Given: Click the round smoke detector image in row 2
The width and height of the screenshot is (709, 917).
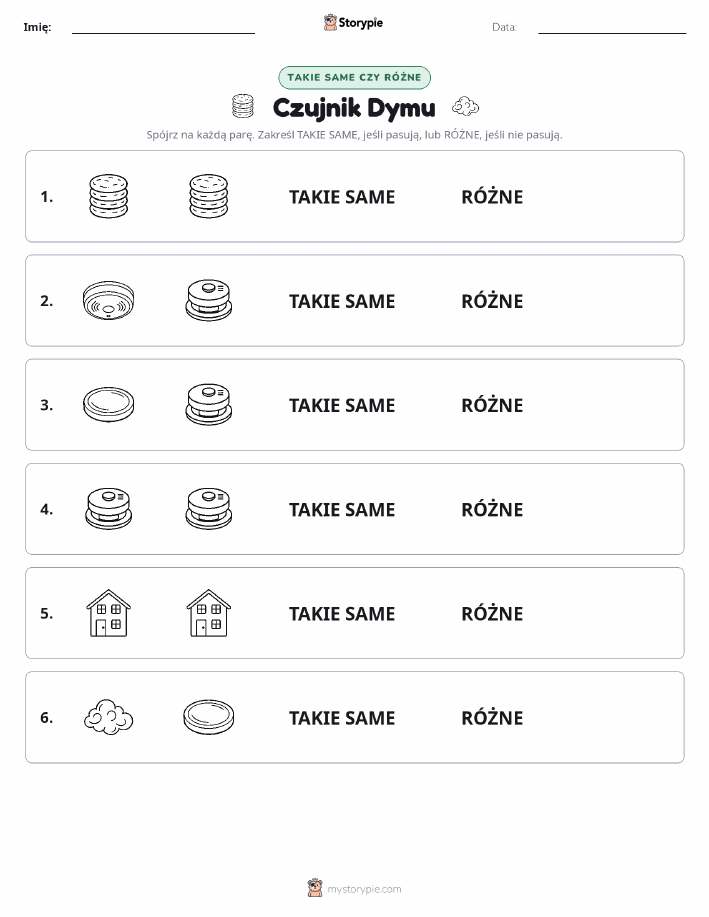Looking at the screenshot, I should point(108,300).
